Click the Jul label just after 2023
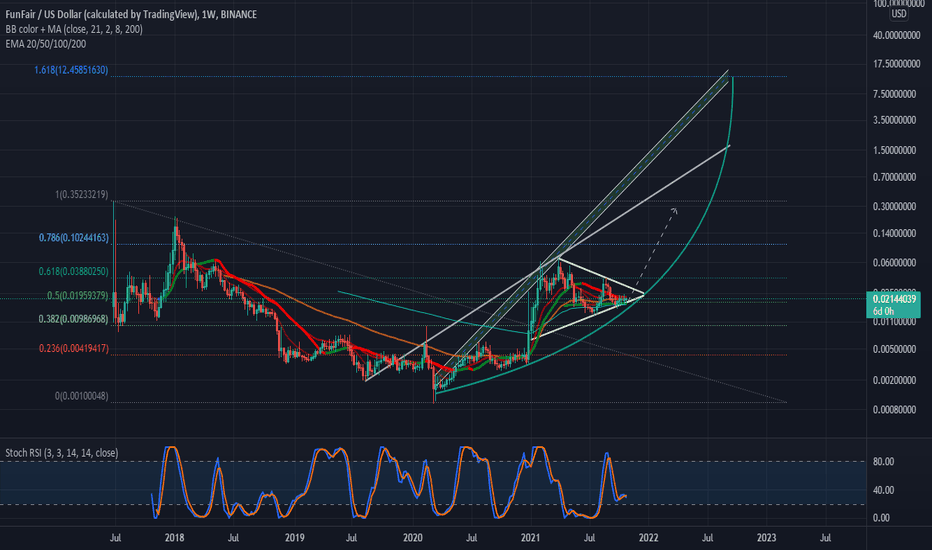 tap(825, 538)
